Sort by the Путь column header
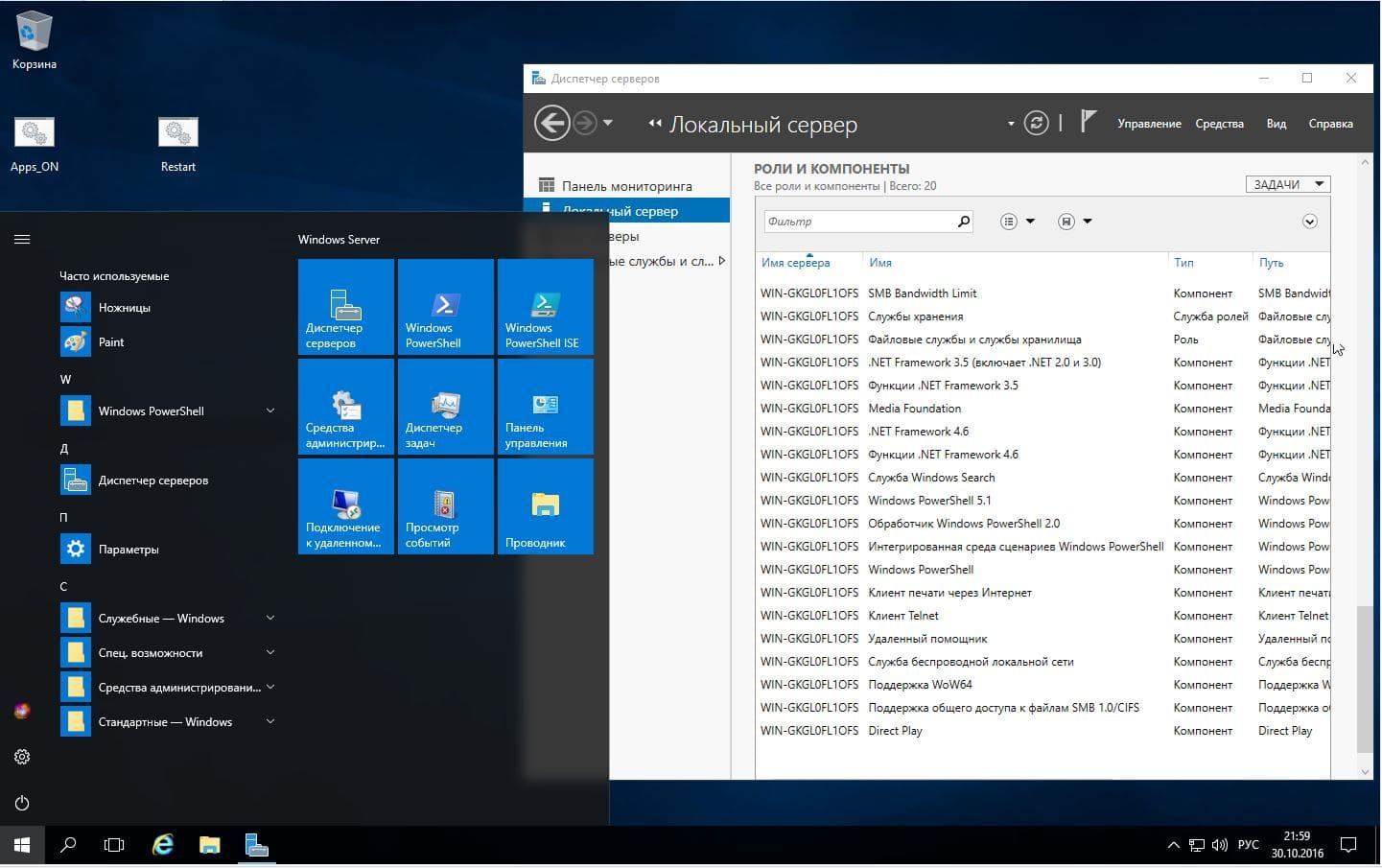Screen dimensions: 1382x868 point(1271,263)
